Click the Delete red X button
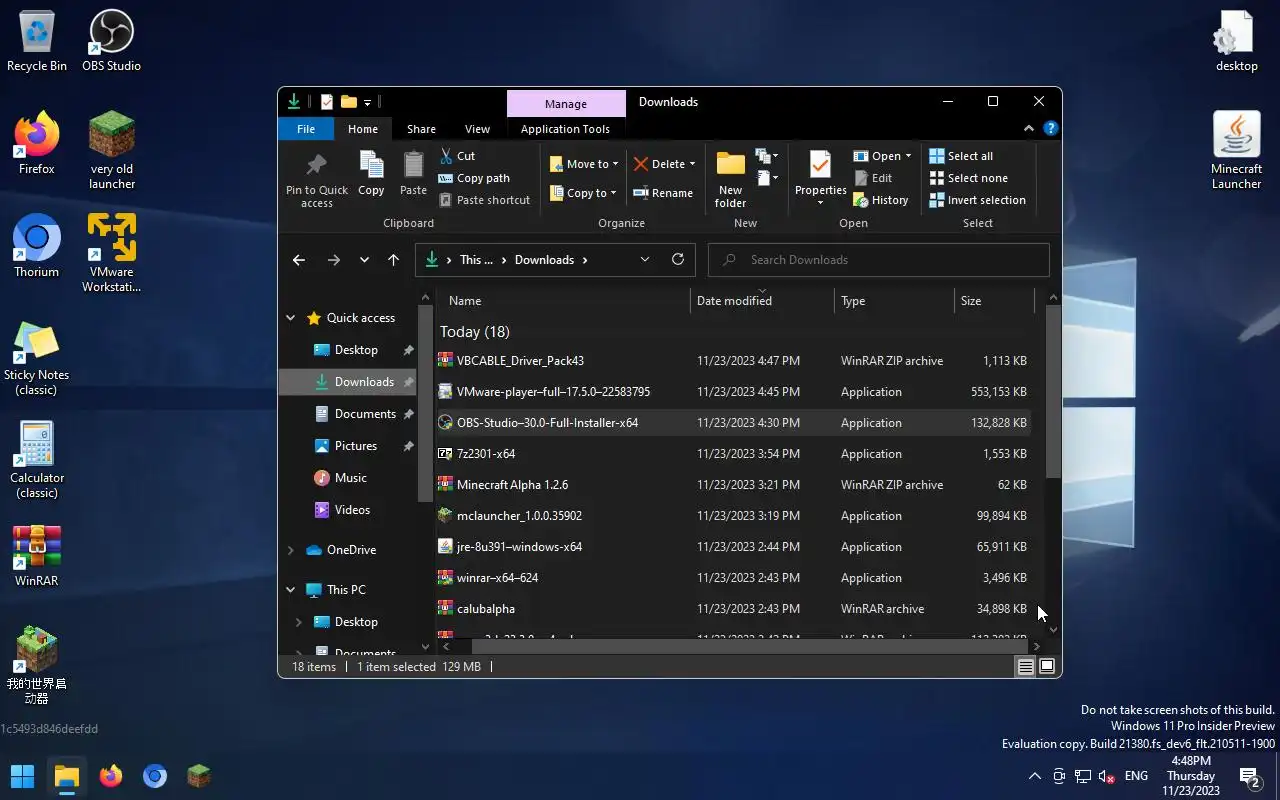 (659, 164)
